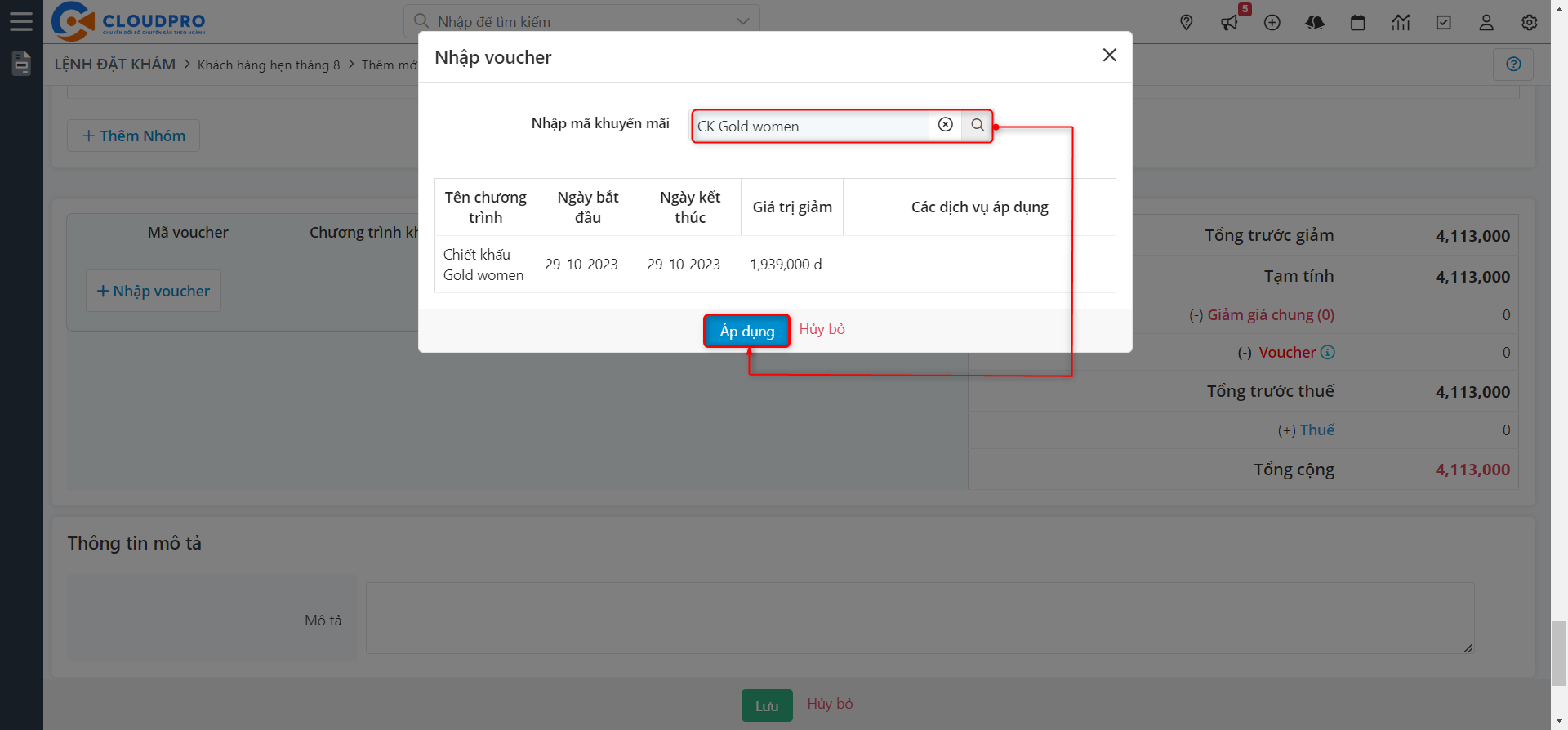This screenshot has height=730, width=1568.
Task: Click the quick create plus icon
Action: 1272,23
